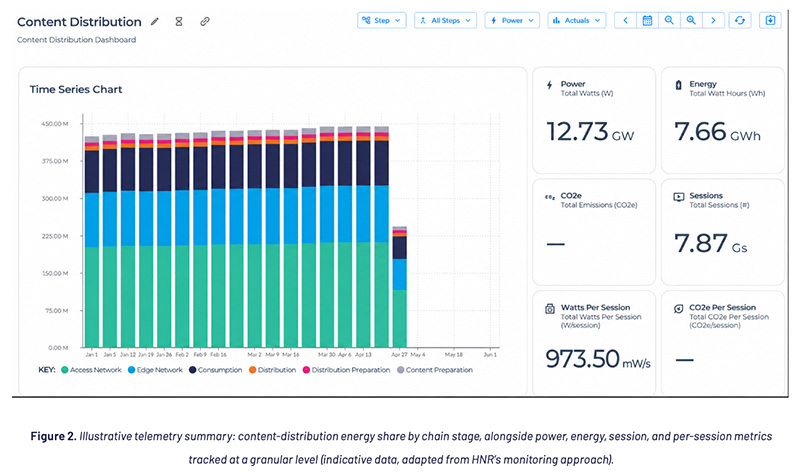This screenshot has height=472, width=800.
Task: Click the Jan 1 stacked bar
Action: [92, 242]
